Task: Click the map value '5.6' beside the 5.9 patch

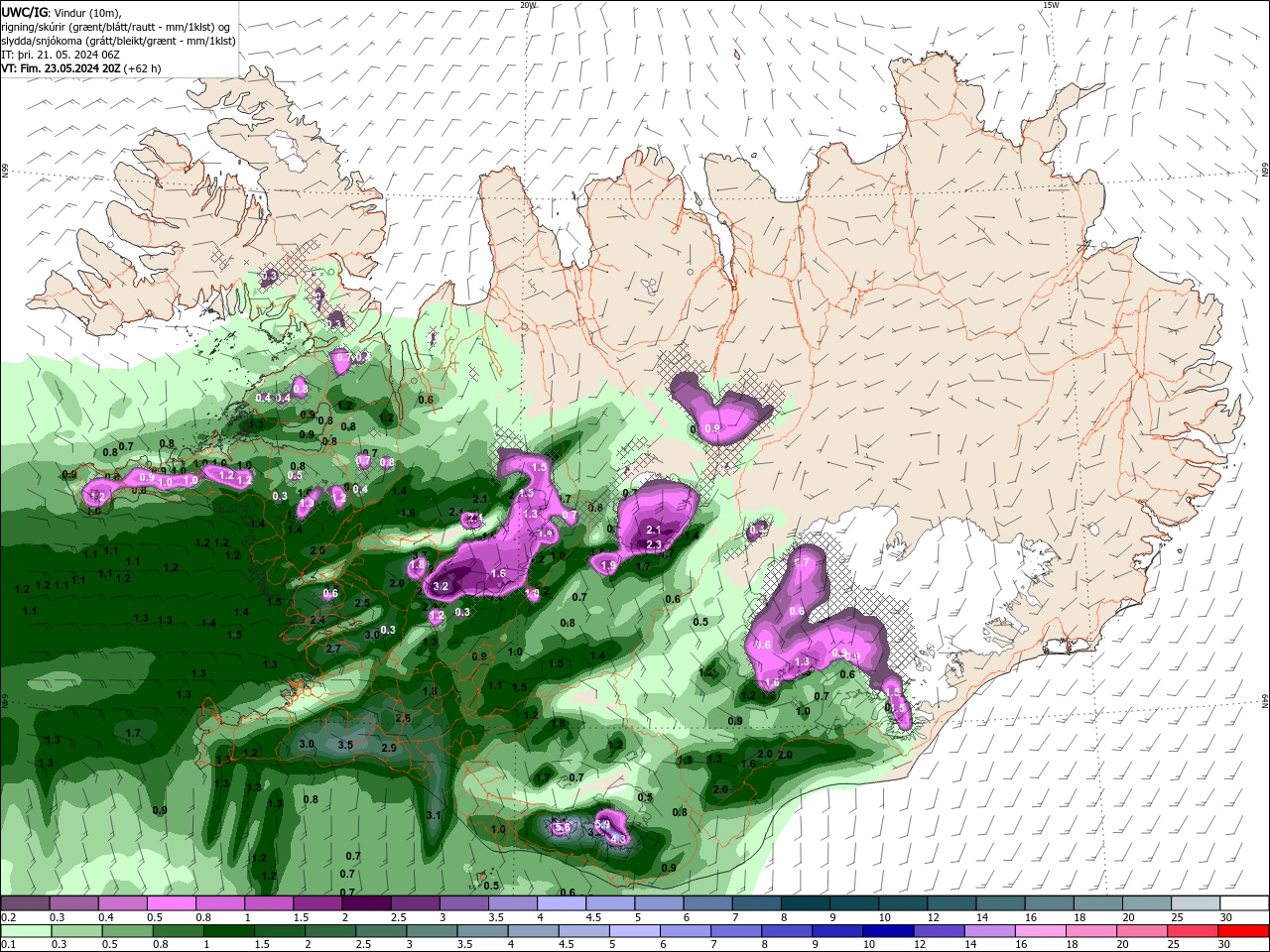Action: pyautogui.click(x=562, y=827)
